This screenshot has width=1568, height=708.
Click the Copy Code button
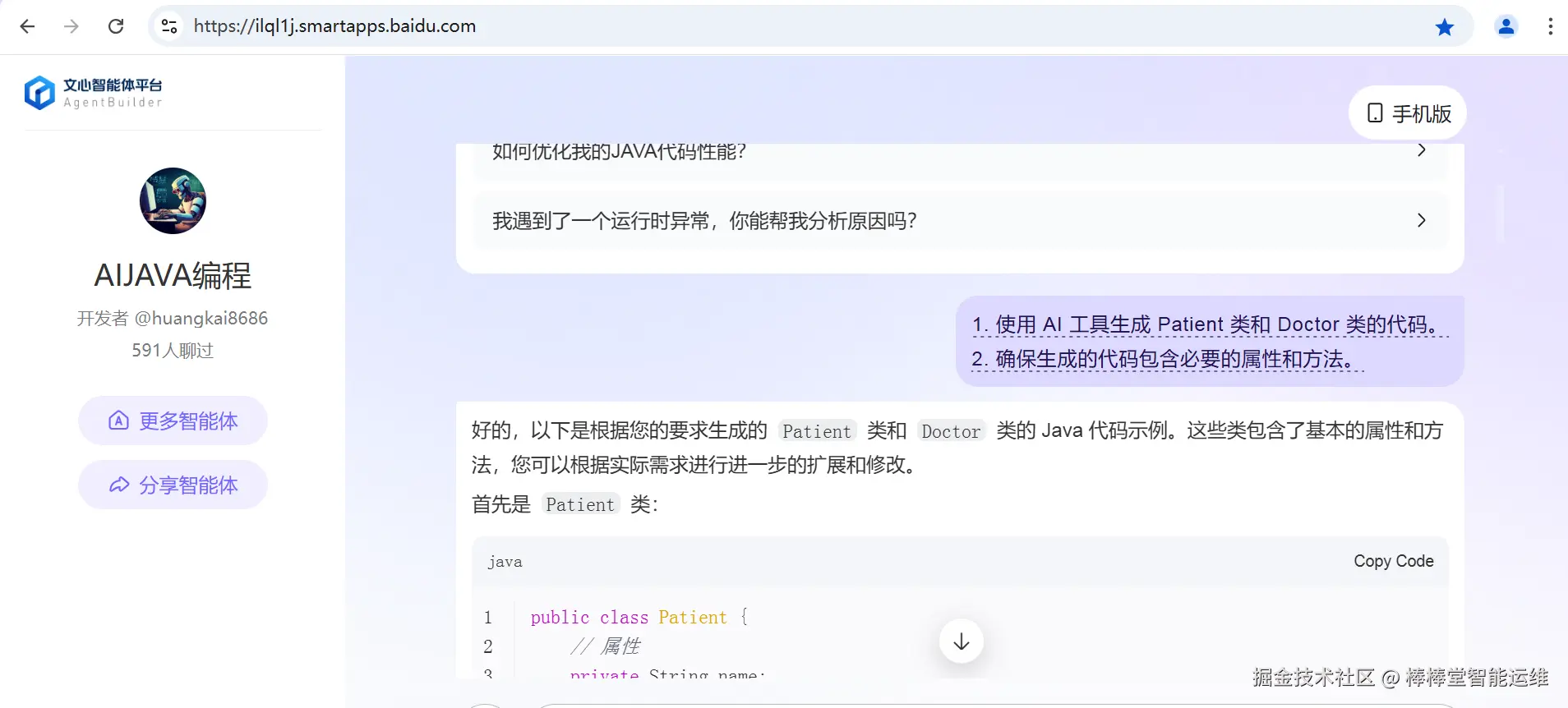pyautogui.click(x=1394, y=561)
